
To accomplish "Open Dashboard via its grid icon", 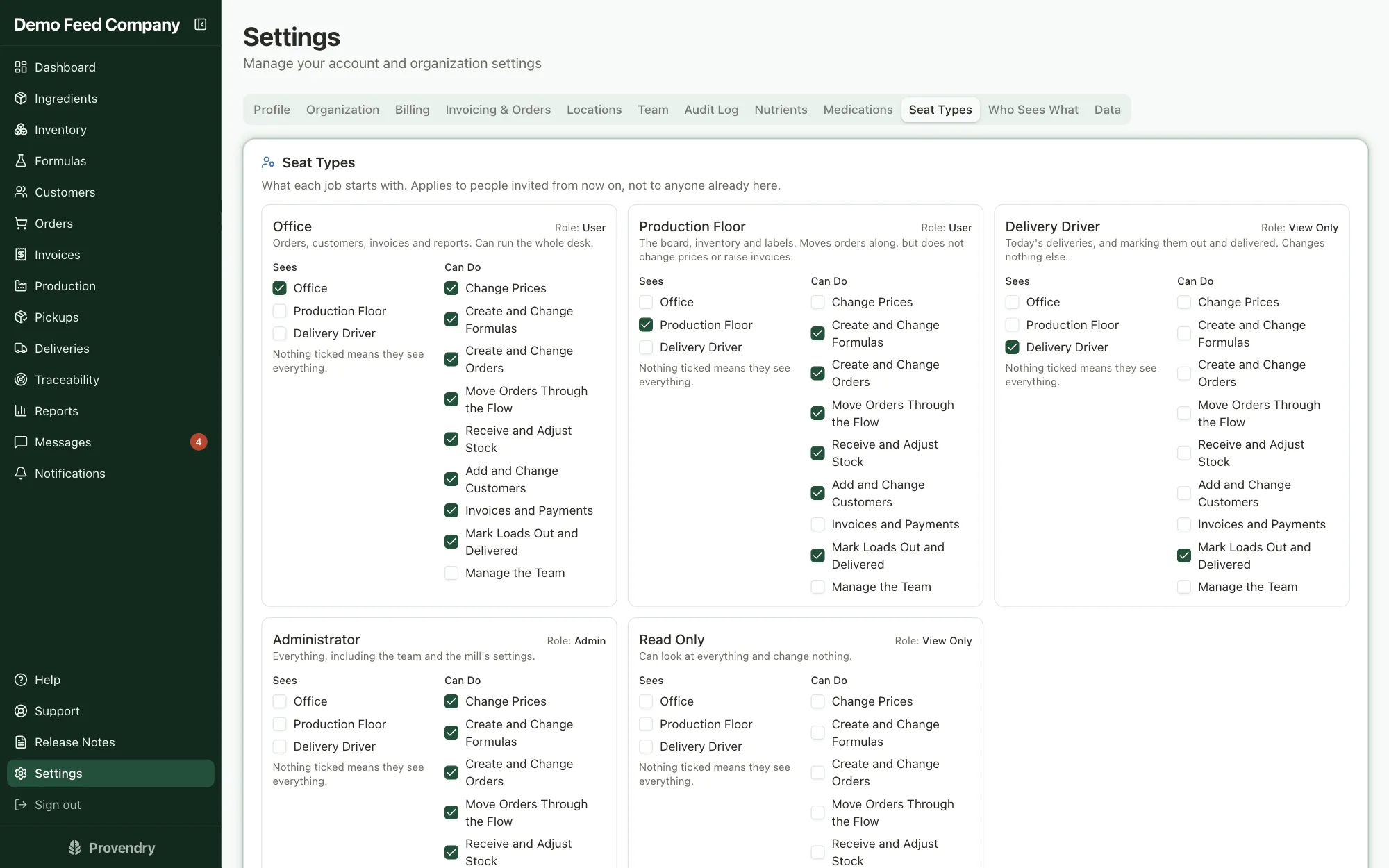I will tap(21, 67).
